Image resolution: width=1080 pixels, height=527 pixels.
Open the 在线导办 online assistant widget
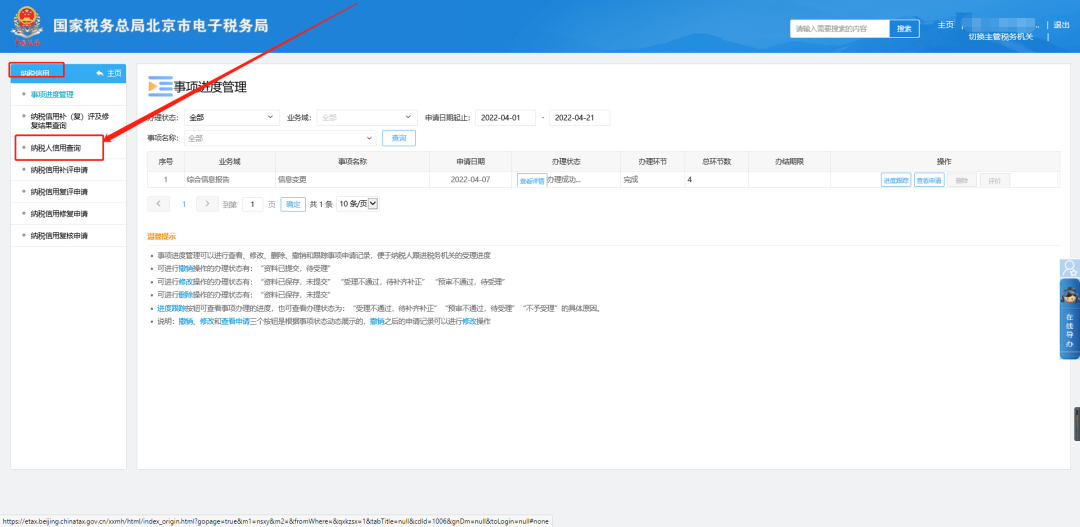1069,318
